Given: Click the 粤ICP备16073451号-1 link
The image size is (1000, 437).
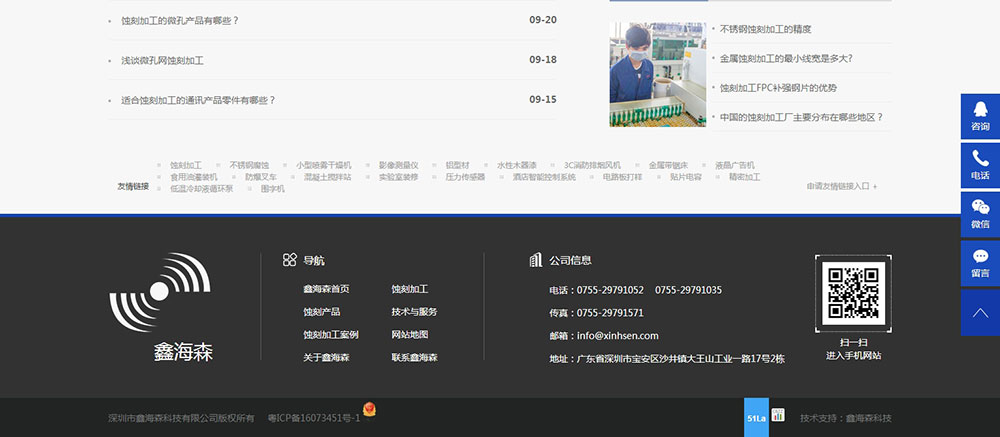Looking at the screenshot, I should pyautogui.click(x=313, y=418).
